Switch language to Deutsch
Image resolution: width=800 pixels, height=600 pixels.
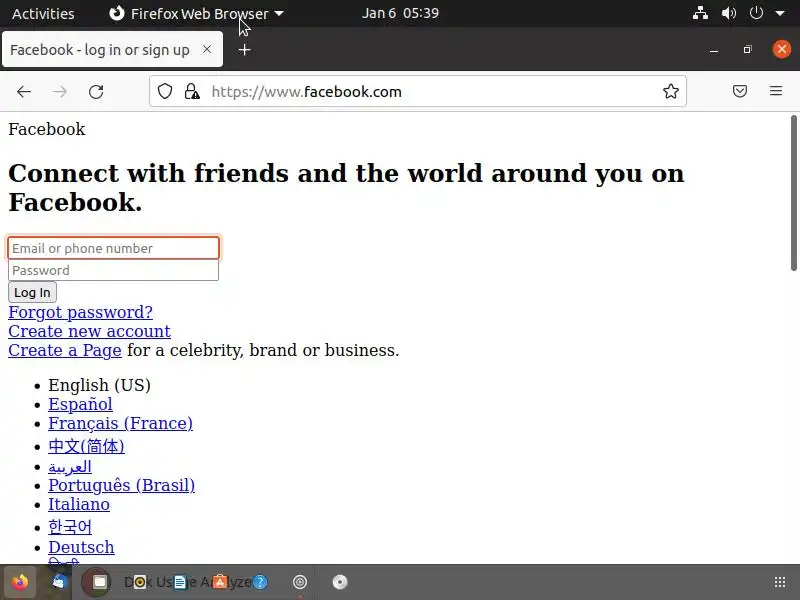click(x=81, y=547)
